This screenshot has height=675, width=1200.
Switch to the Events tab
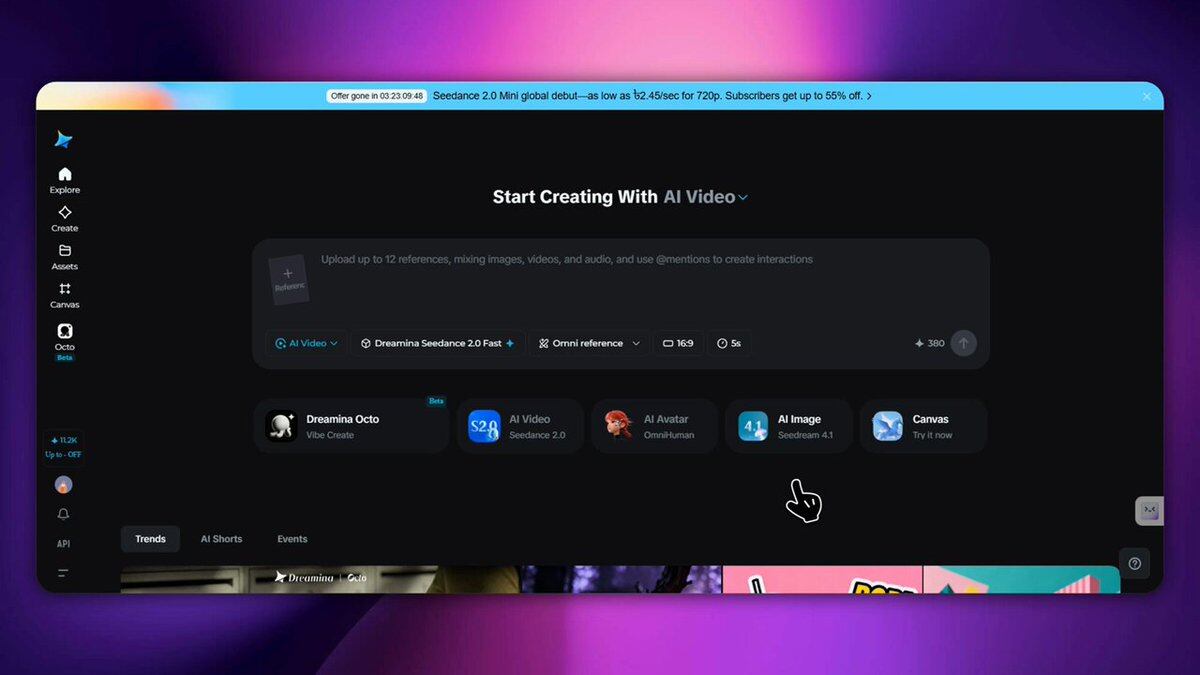pos(292,539)
